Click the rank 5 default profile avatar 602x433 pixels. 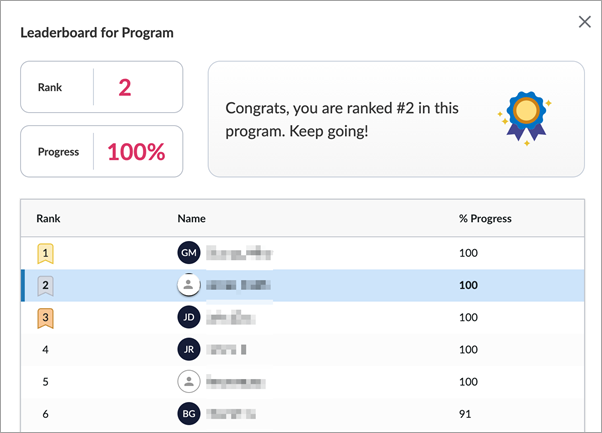[x=188, y=381]
